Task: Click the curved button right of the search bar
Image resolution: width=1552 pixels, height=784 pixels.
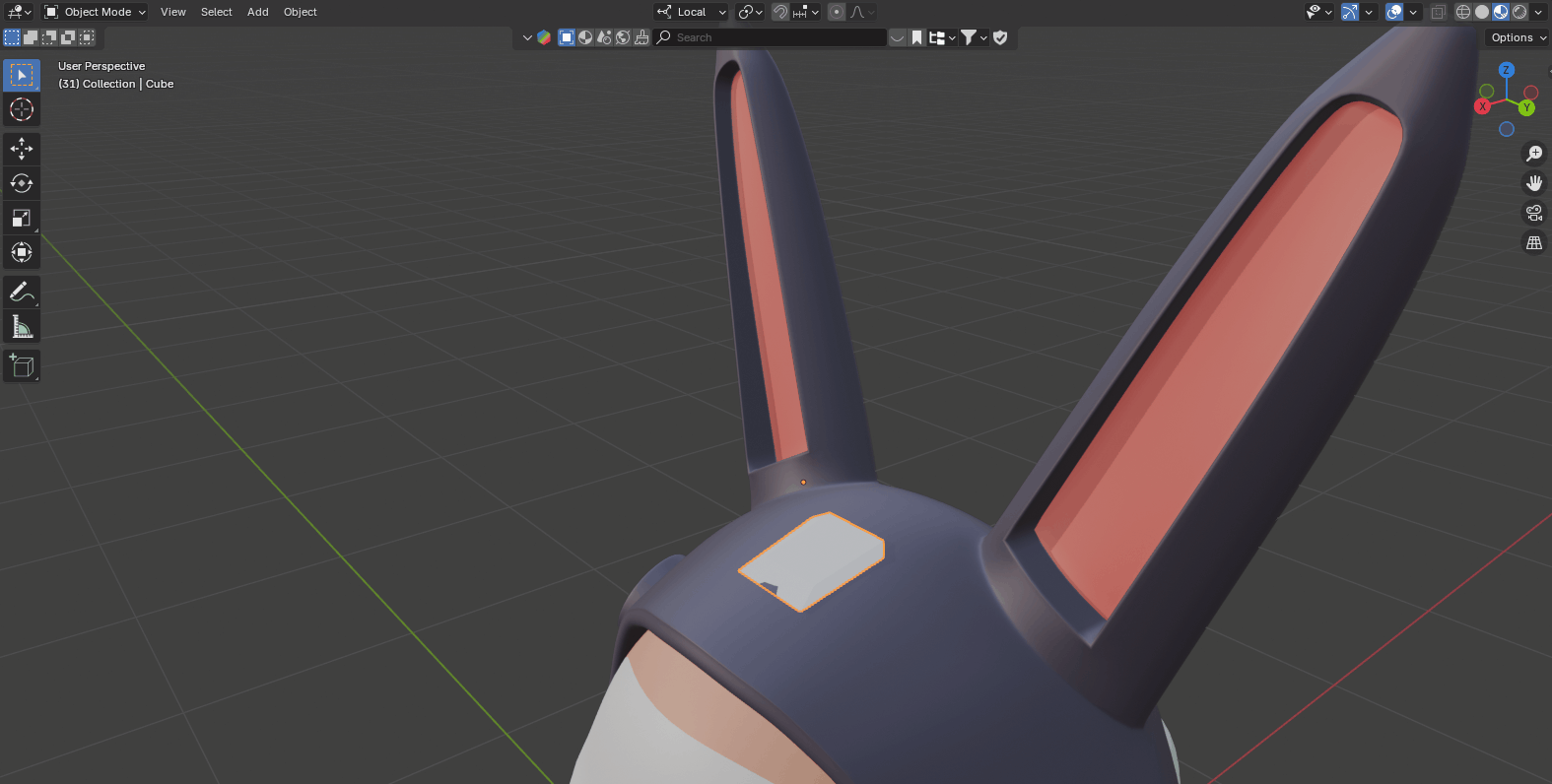Action: 897,37
